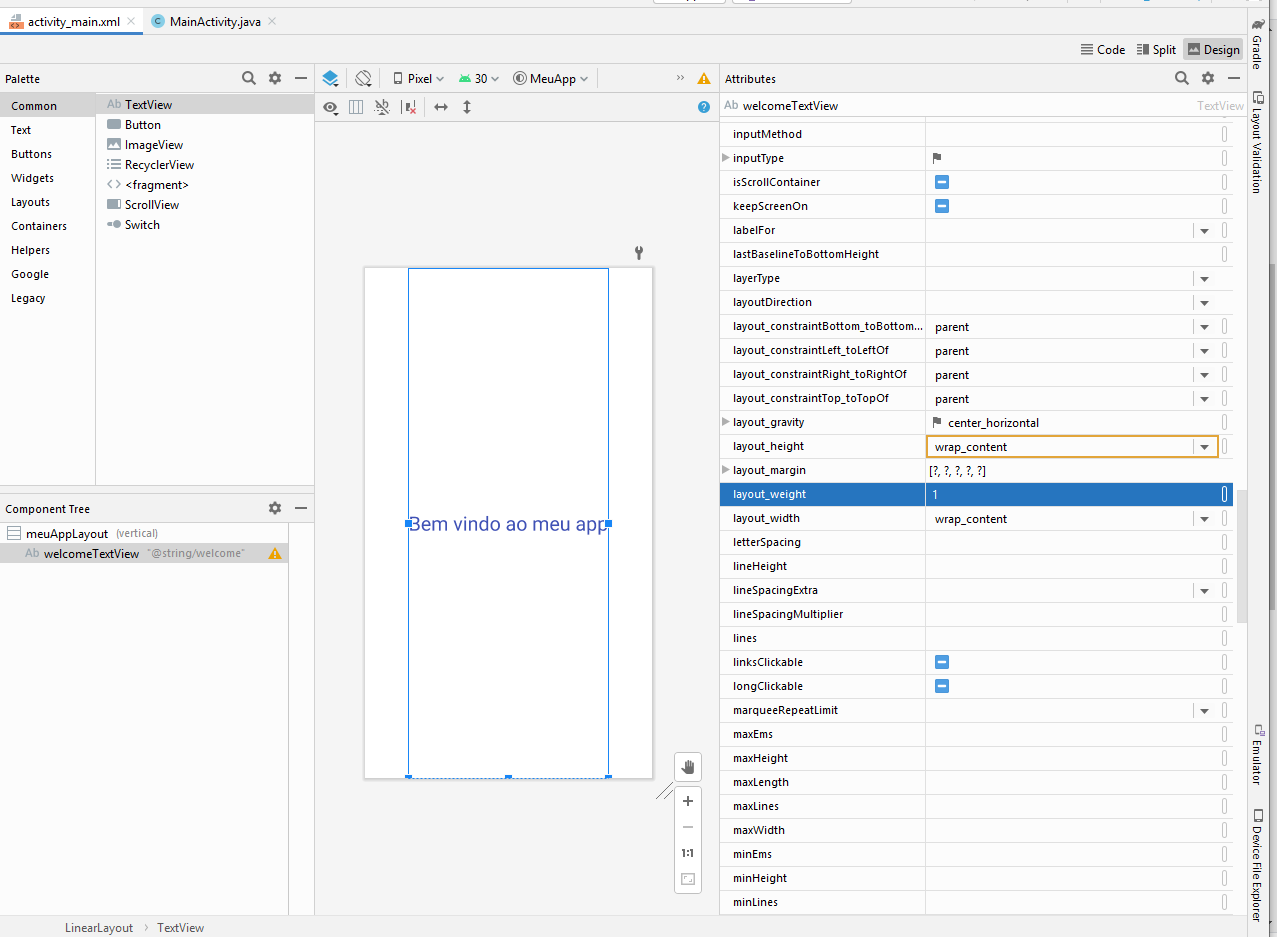The height and width of the screenshot is (937, 1277).
Task: Toggle the keepScreenOn attribute
Action: click(941, 206)
